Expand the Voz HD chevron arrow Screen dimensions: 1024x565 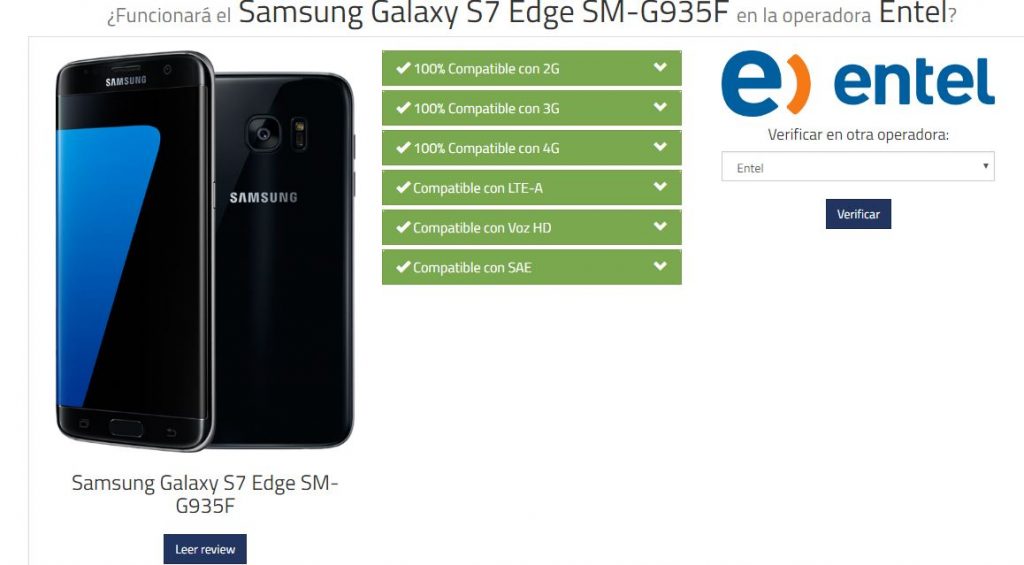tap(660, 227)
